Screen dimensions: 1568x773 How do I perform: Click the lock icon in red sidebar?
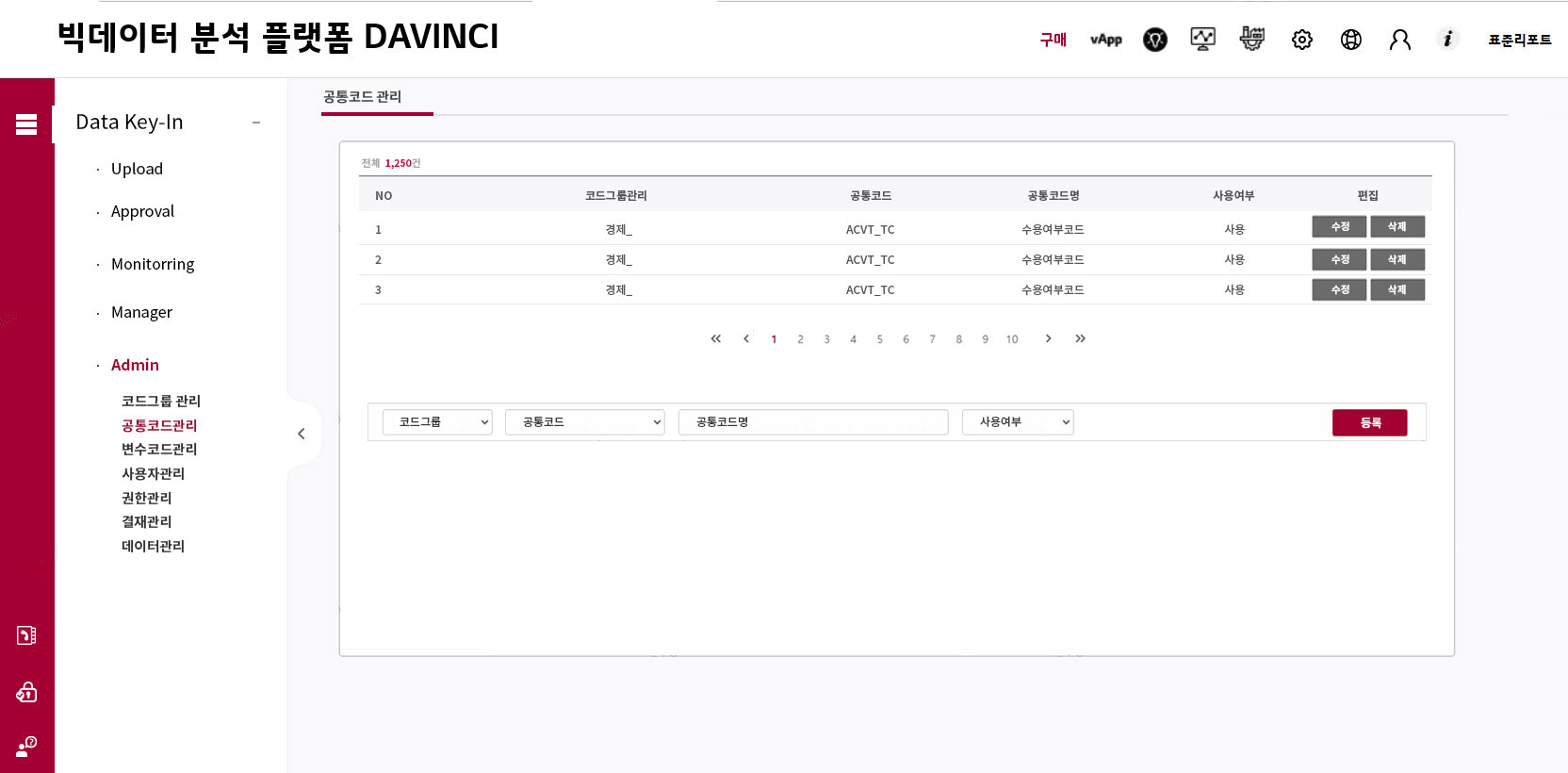(x=26, y=693)
